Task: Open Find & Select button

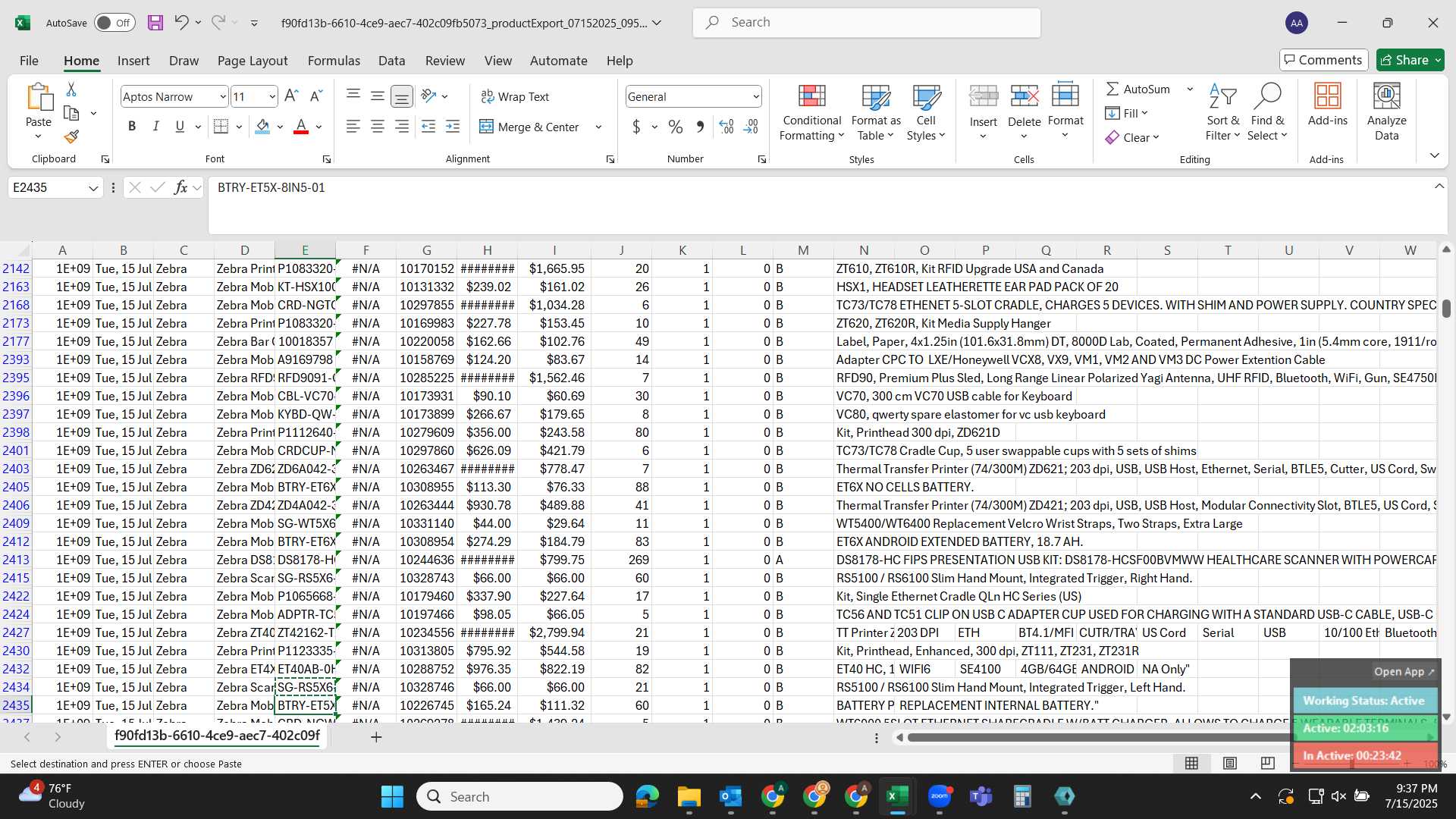Action: click(x=1268, y=112)
